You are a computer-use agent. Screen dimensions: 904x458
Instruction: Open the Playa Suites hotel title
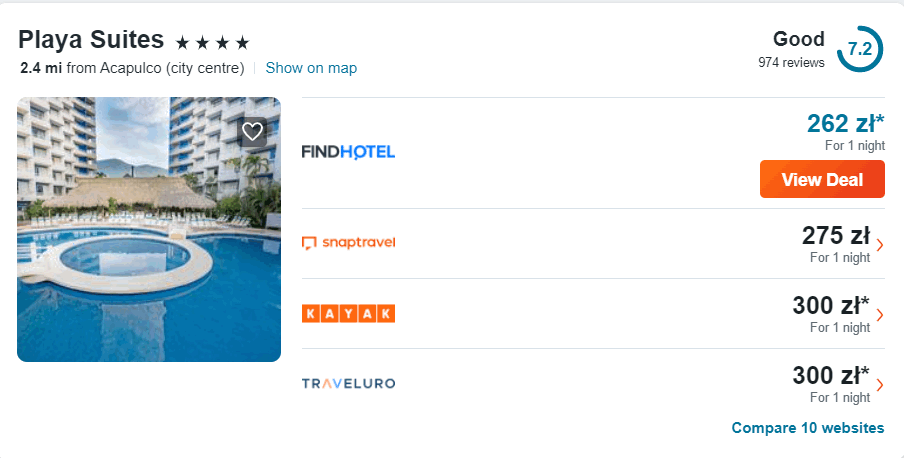(91, 40)
